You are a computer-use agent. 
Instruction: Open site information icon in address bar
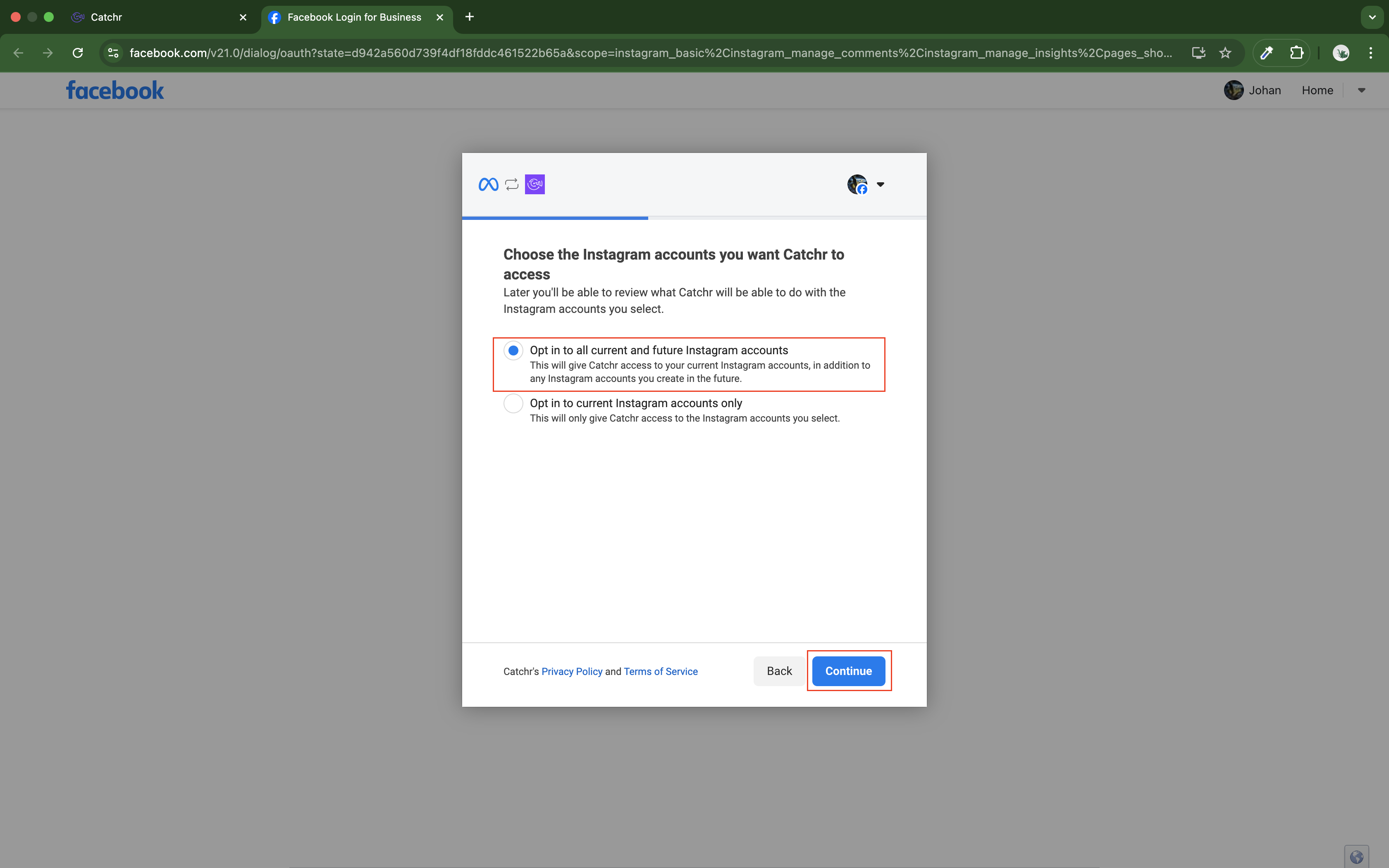[114, 53]
